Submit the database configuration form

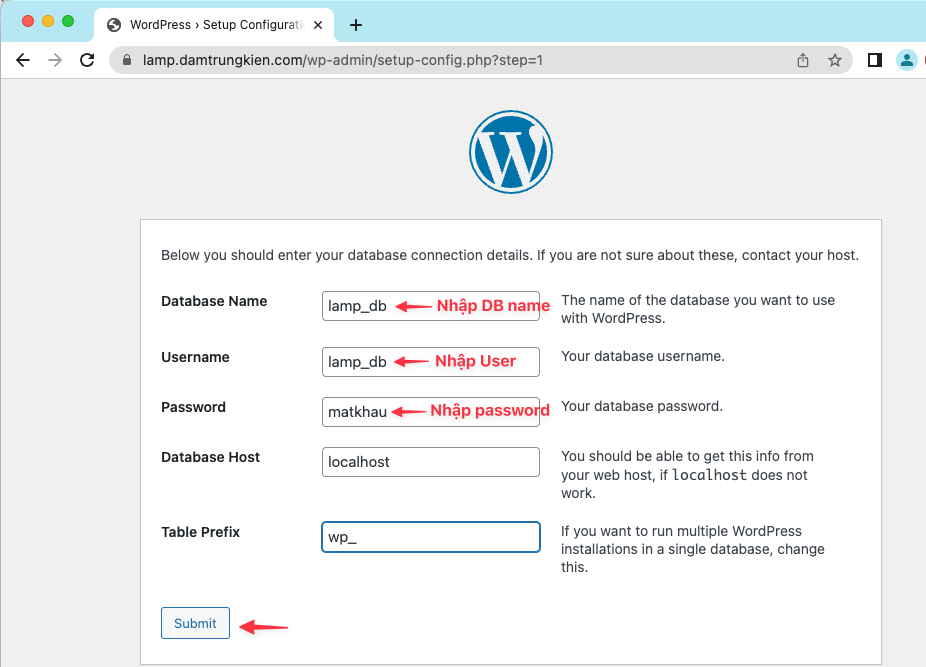click(x=195, y=623)
